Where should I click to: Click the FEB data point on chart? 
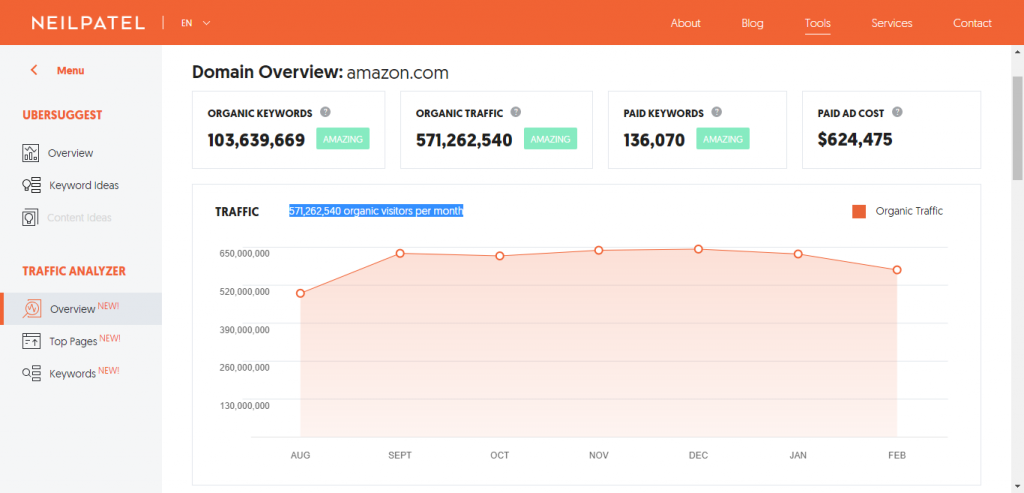(897, 270)
